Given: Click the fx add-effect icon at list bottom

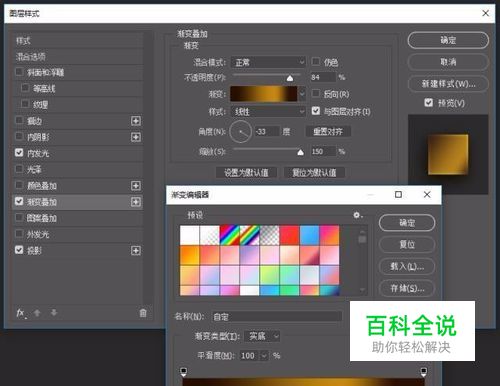Looking at the screenshot, I should pyautogui.click(x=21, y=313).
